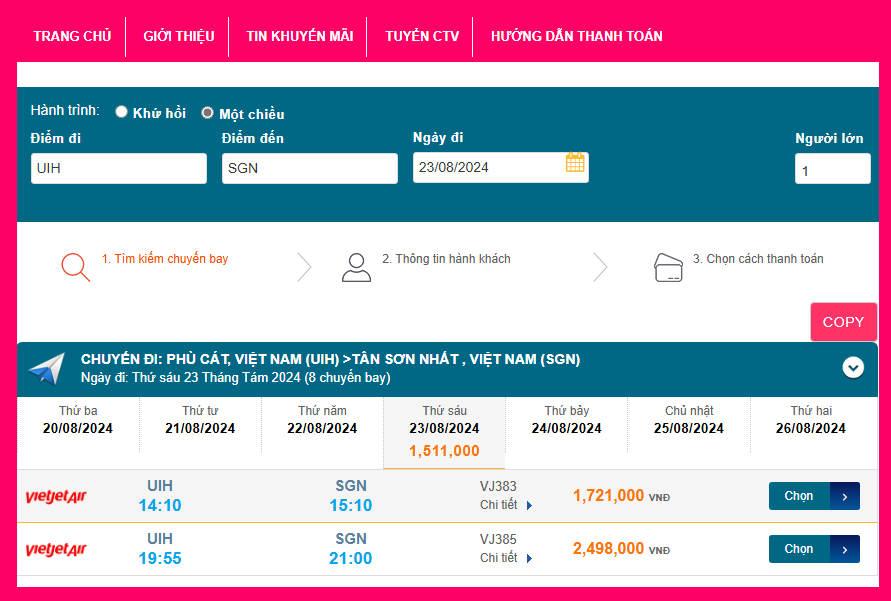Click arrow on Chọn button for VJ385
This screenshot has height=601, width=891.
pyautogui.click(x=845, y=549)
